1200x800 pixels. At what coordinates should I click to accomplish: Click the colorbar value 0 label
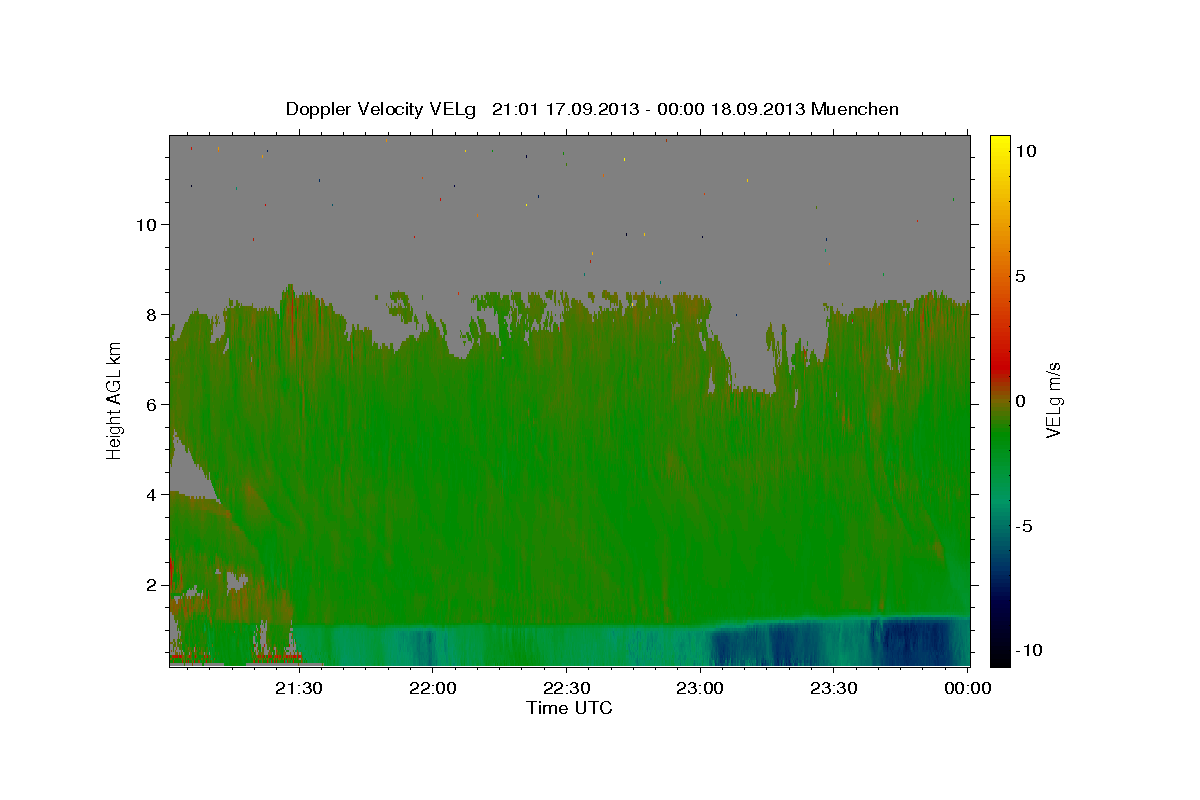tap(1020, 400)
